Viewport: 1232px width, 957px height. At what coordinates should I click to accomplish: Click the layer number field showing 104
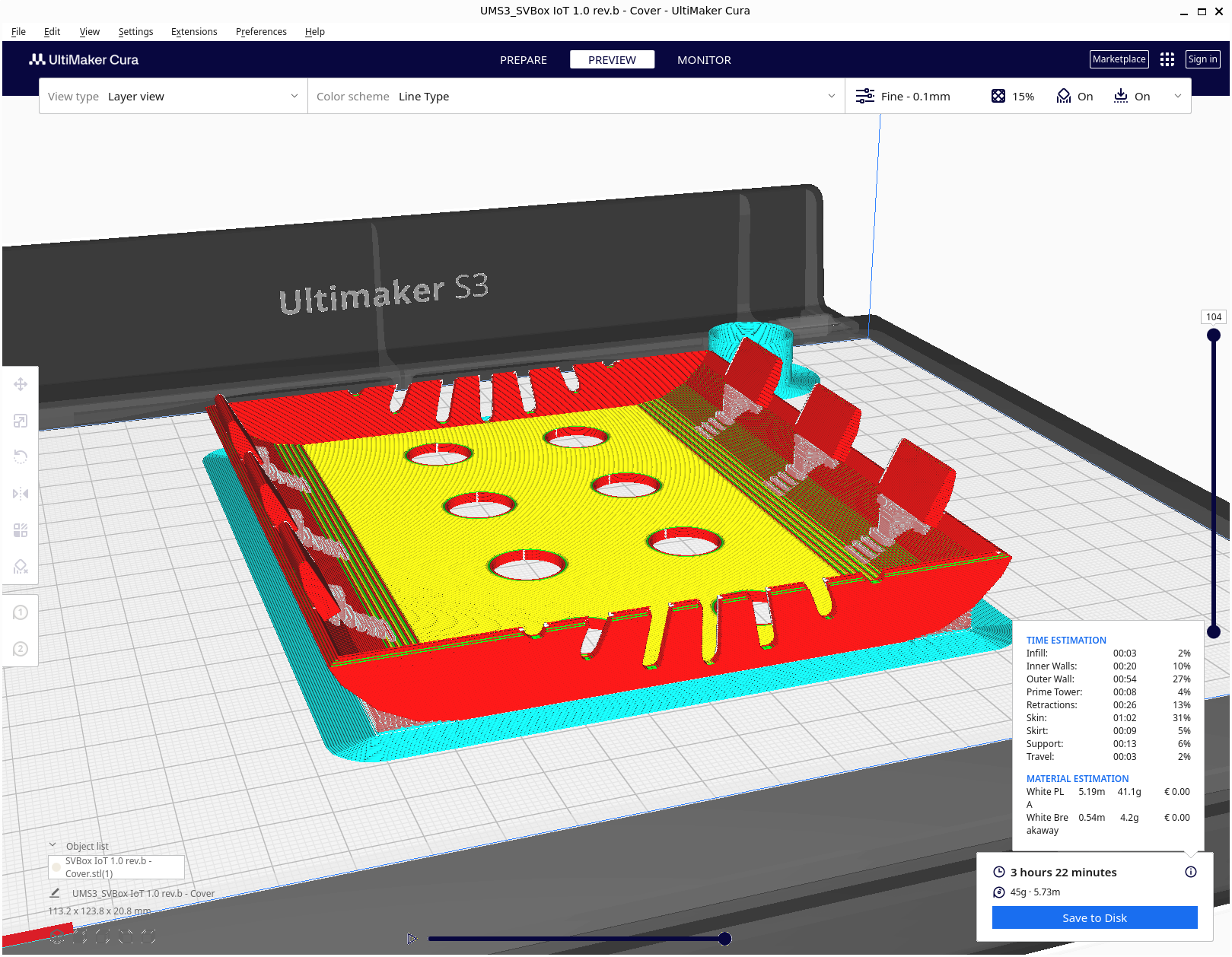coord(1214,317)
